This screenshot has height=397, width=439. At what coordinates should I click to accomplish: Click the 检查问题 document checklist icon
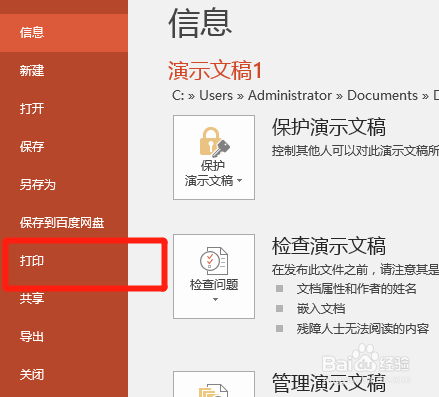click(x=214, y=261)
